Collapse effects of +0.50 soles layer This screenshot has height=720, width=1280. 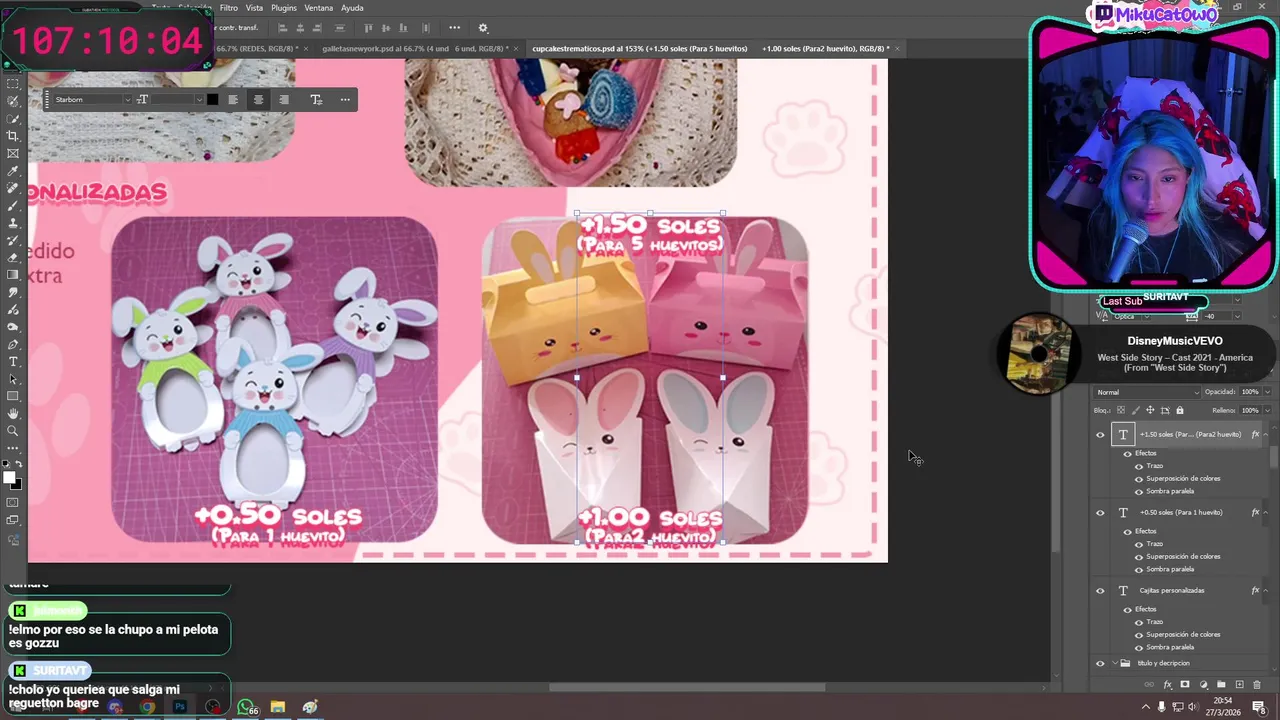click(1266, 513)
